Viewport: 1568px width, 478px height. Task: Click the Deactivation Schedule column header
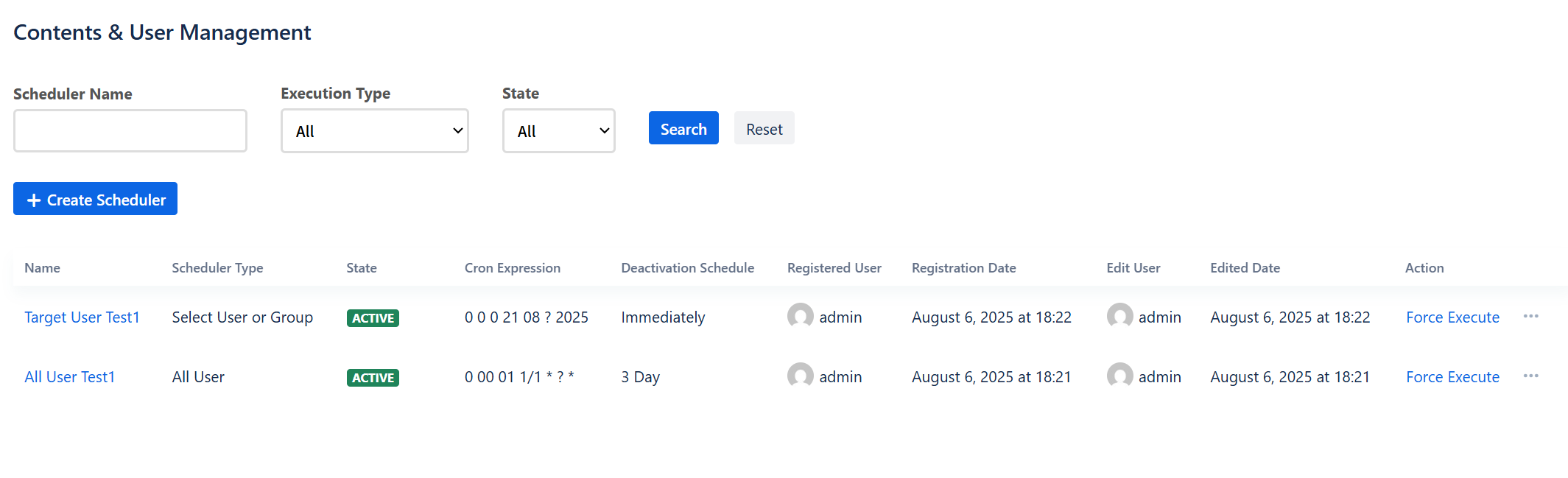click(x=688, y=268)
